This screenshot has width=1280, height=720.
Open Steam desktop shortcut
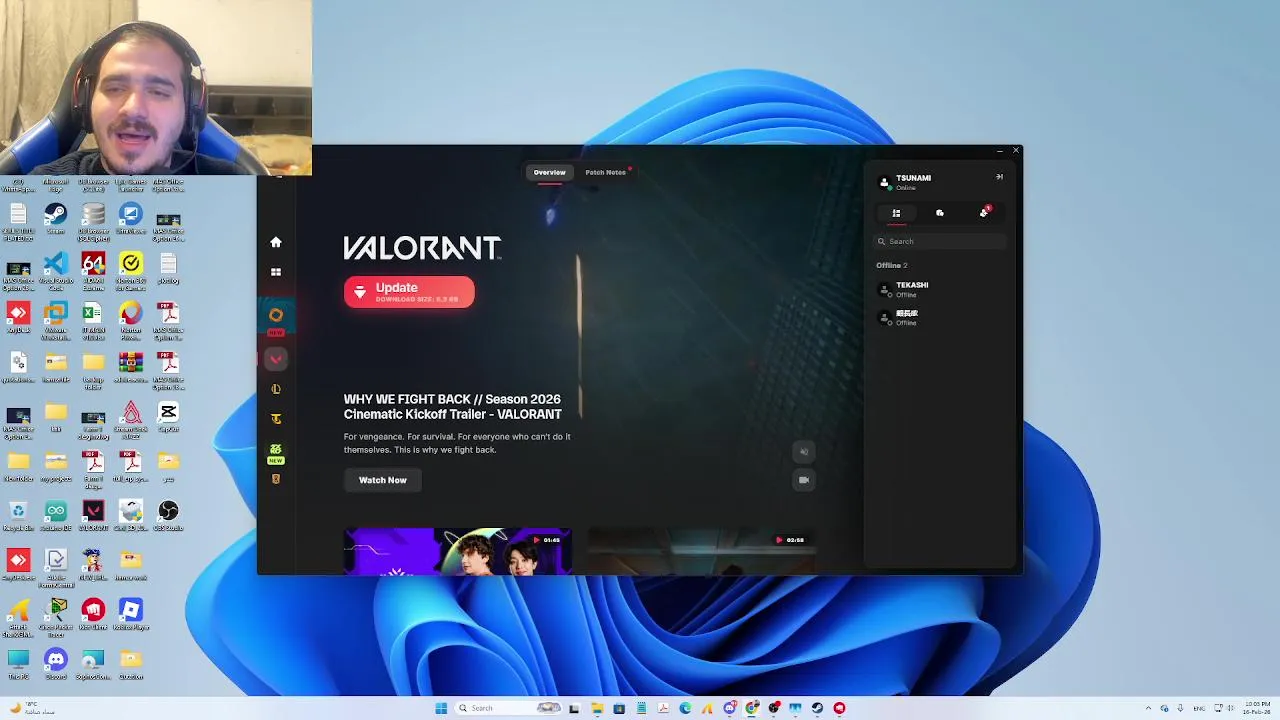56,219
